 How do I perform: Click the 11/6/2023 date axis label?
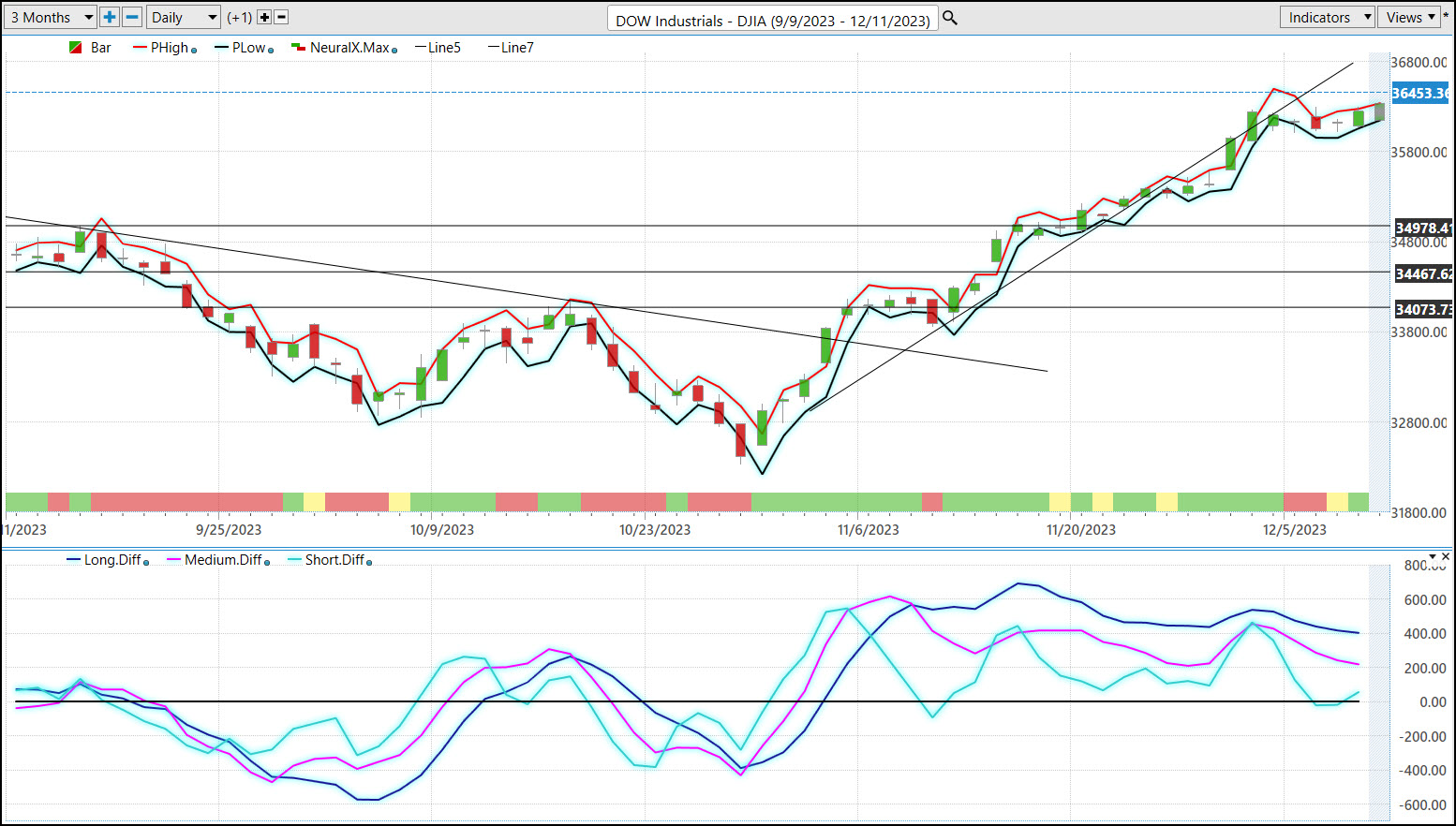coord(869,530)
